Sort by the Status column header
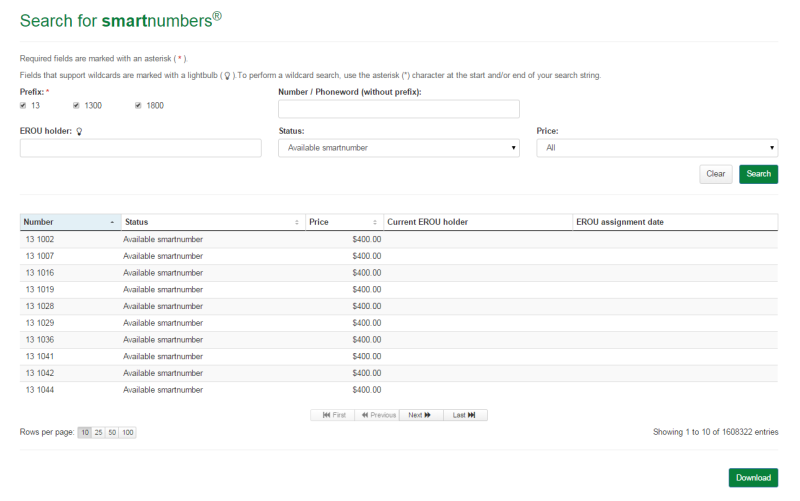The height and width of the screenshot is (501, 800). [213, 222]
